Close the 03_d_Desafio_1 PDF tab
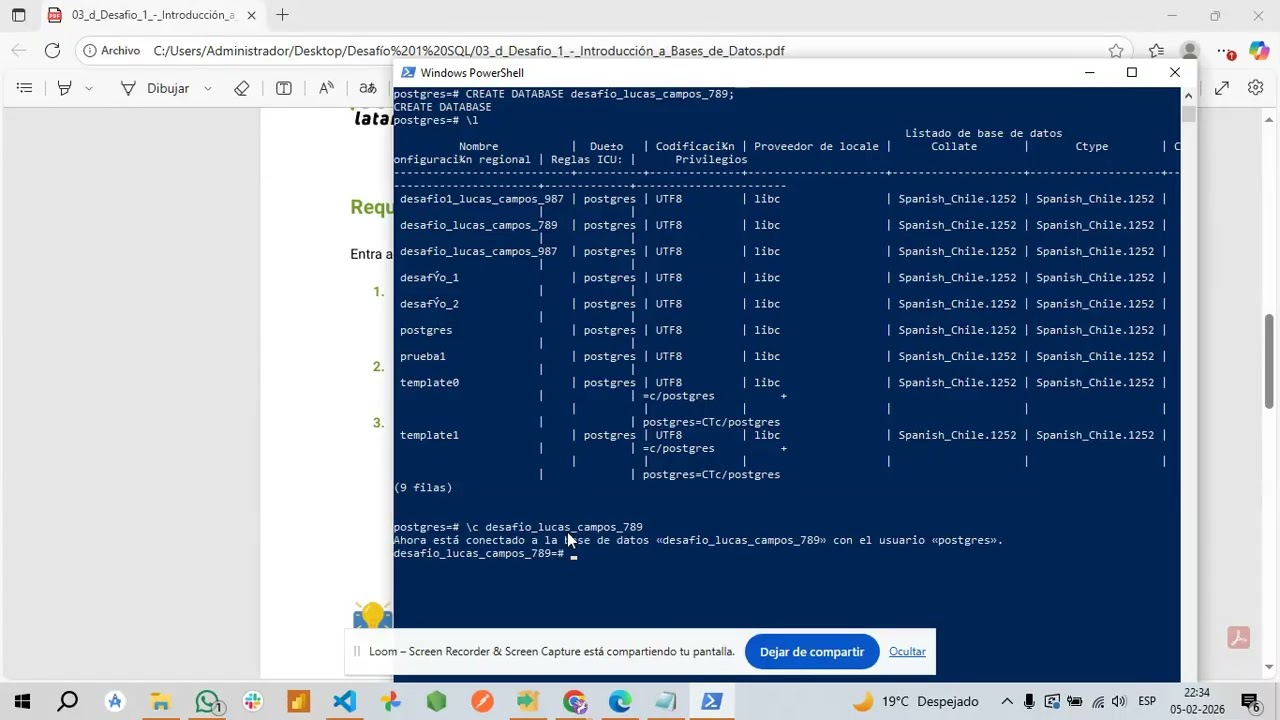1280x720 pixels. click(x=251, y=15)
